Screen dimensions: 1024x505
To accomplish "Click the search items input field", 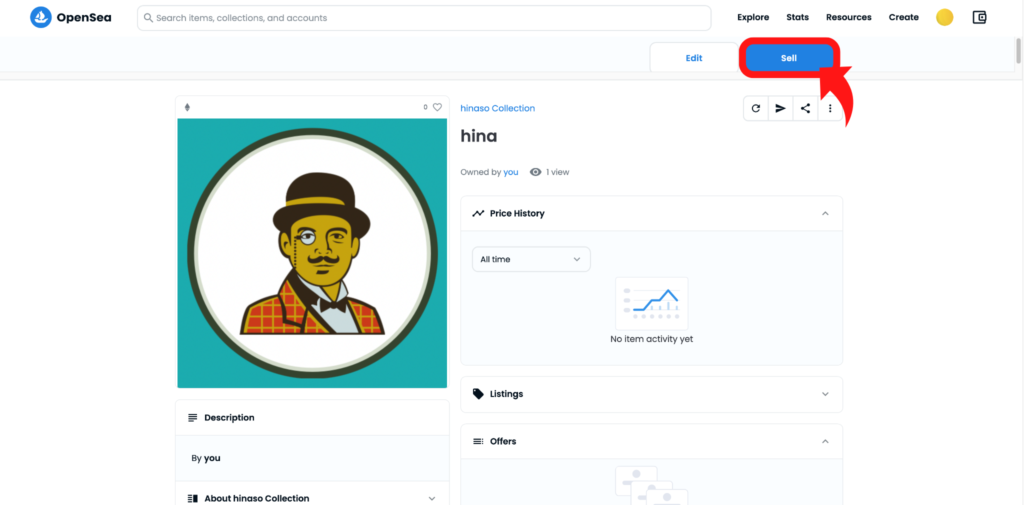I will [x=424, y=18].
